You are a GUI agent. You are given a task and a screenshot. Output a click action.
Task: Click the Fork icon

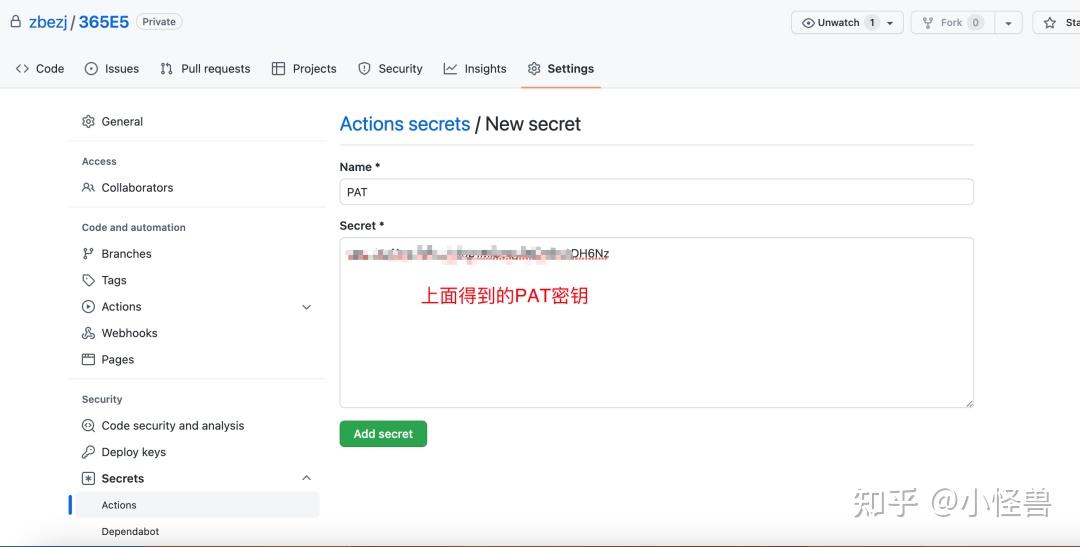pos(928,23)
